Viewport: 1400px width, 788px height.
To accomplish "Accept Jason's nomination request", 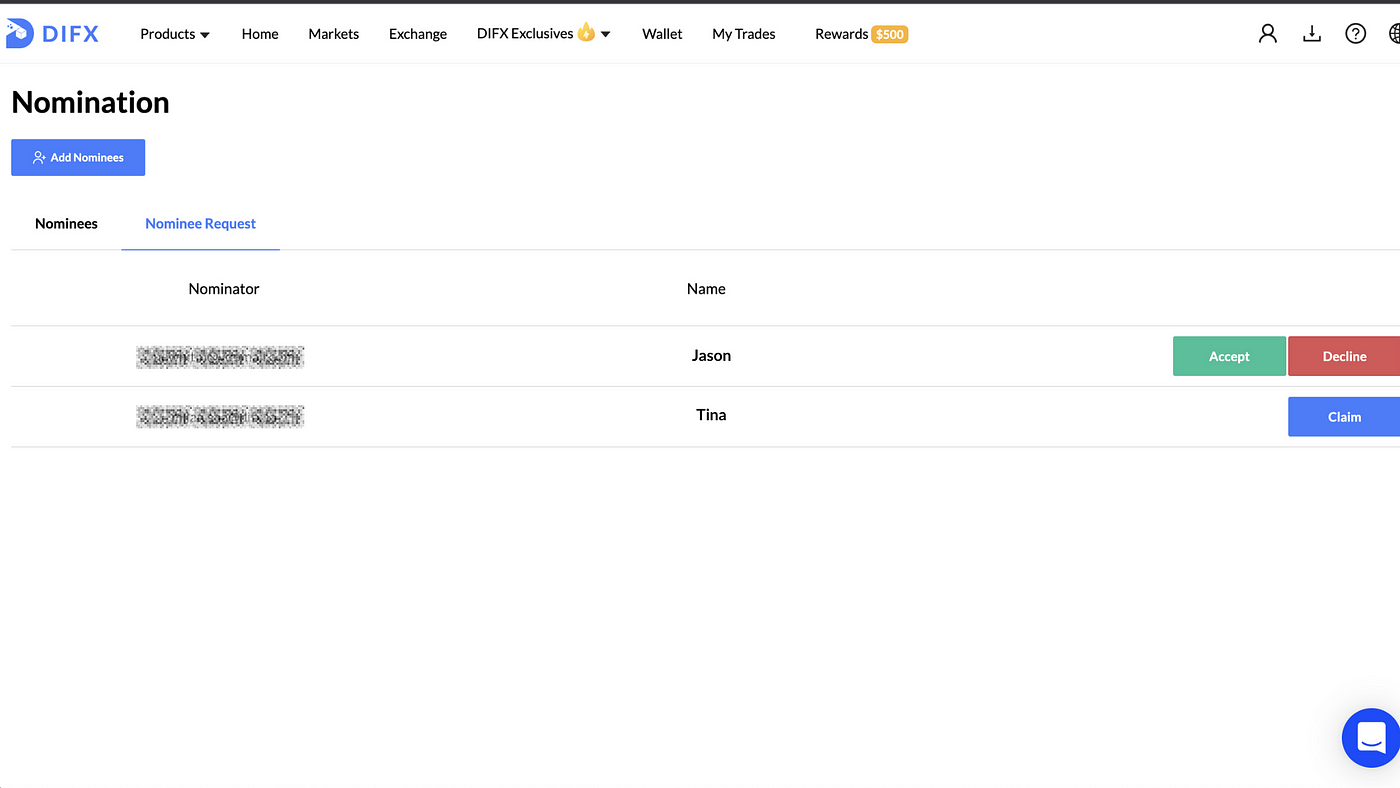I will click(x=1229, y=356).
